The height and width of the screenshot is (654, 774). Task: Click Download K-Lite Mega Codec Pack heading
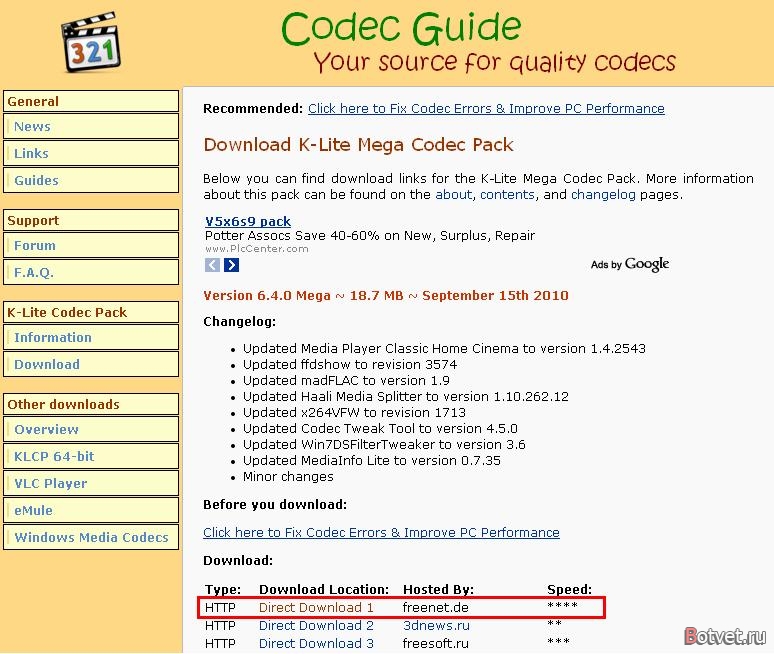pos(358,145)
